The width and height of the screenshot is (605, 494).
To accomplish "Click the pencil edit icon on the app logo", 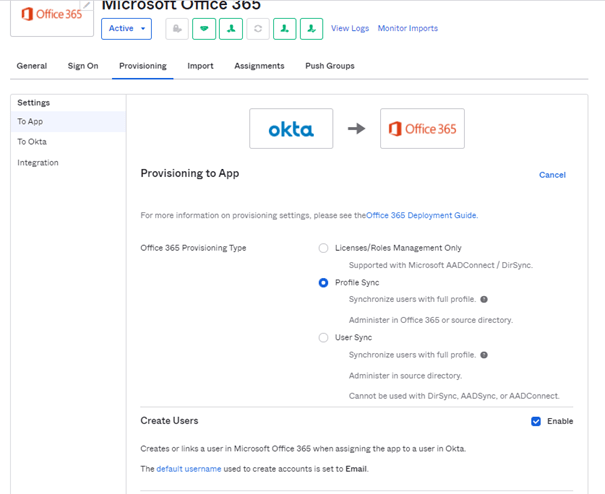I will (x=86, y=5).
